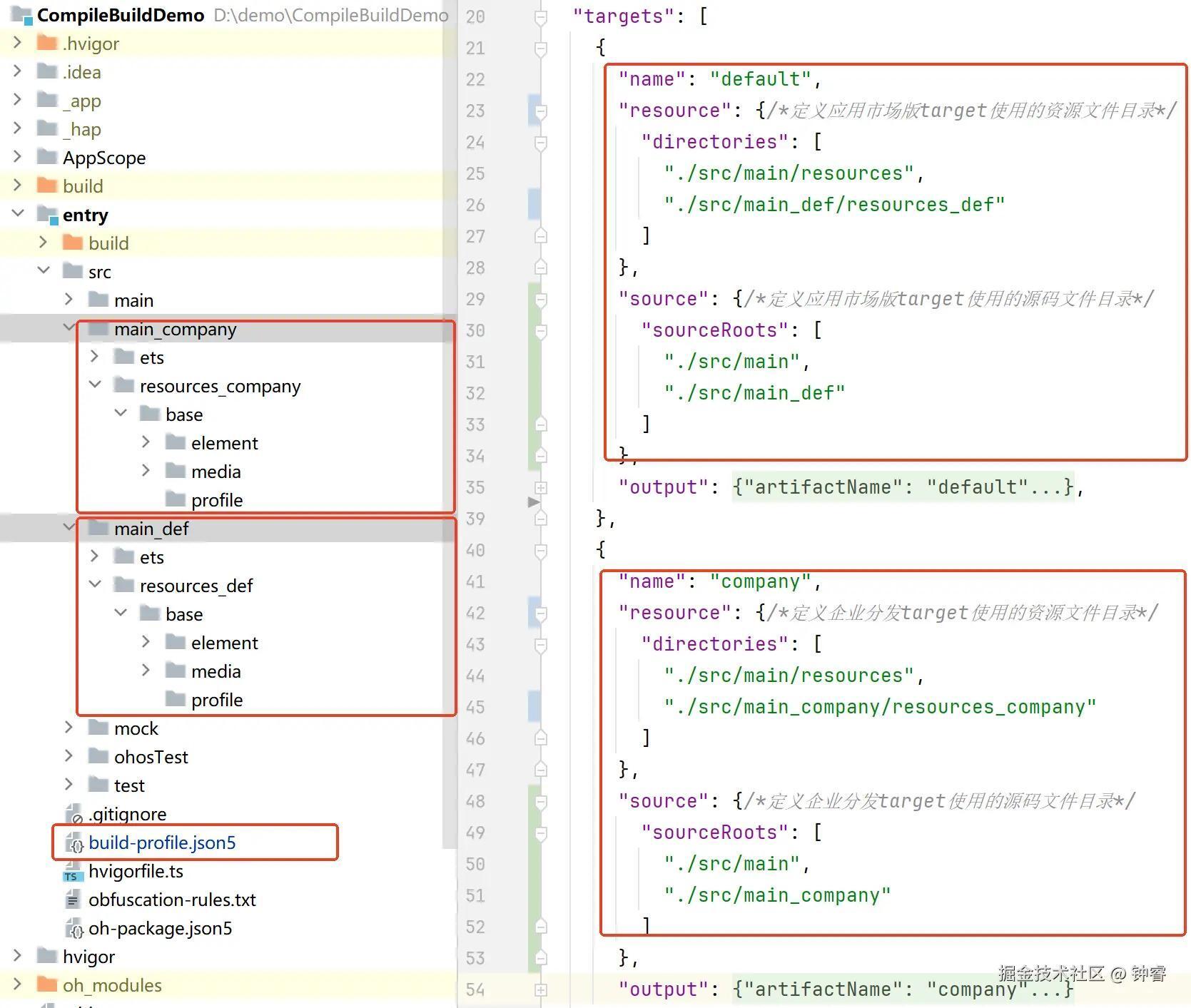Open build-profile.json5 in project tree
Viewport: 1191px width, 1008px height.
coord(162,842)
